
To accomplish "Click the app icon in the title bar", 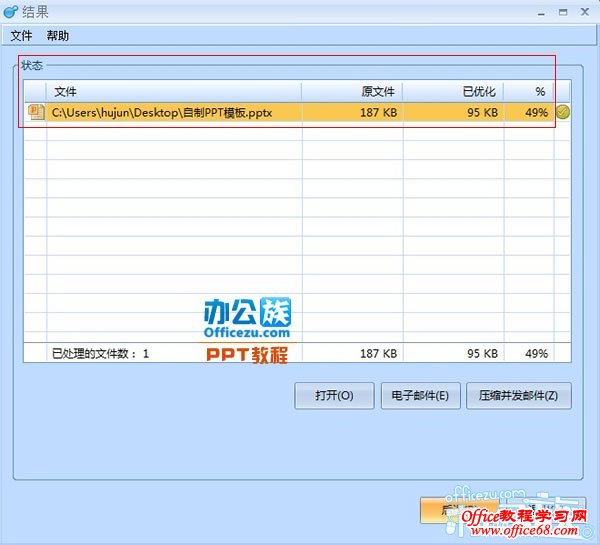I will (x=10, y=11).
